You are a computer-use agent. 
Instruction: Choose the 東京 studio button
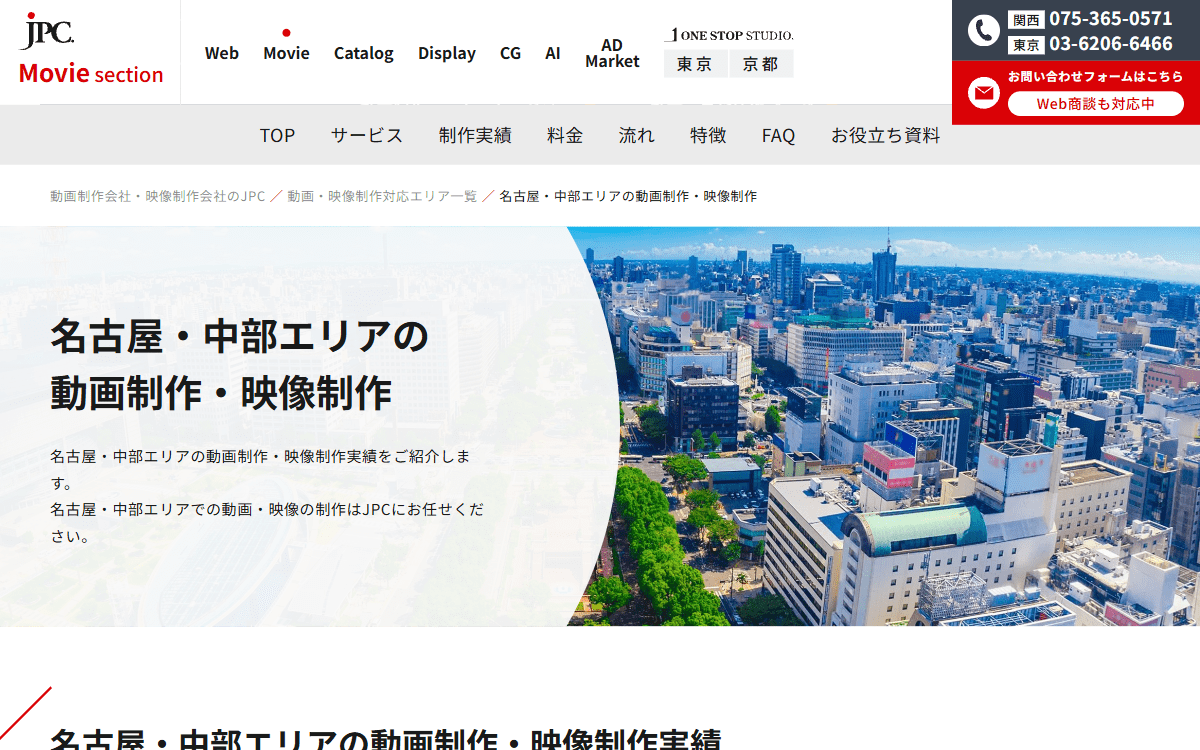[695, 64]
